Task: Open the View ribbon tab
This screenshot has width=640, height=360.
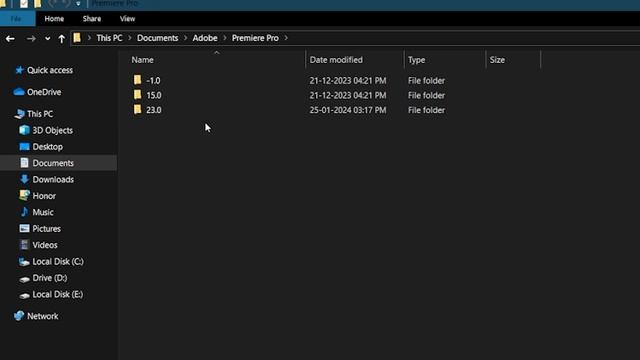Action: (127, 19)
